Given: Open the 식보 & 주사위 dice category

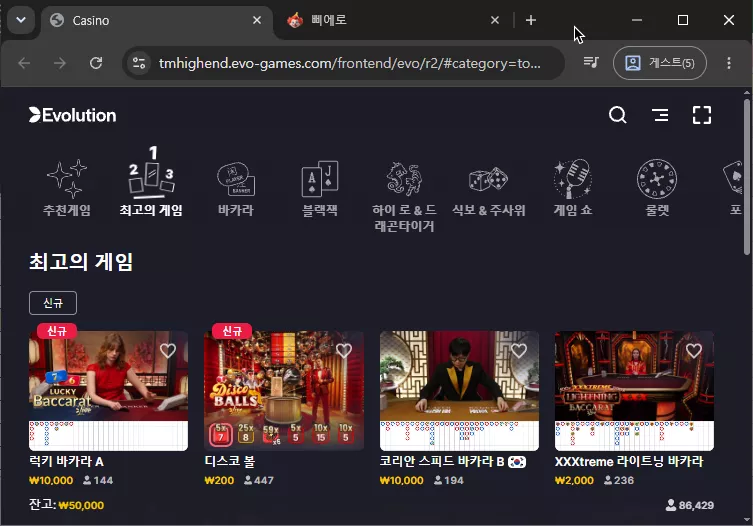Looking at the screenshot, I should (x=488, y=190).
